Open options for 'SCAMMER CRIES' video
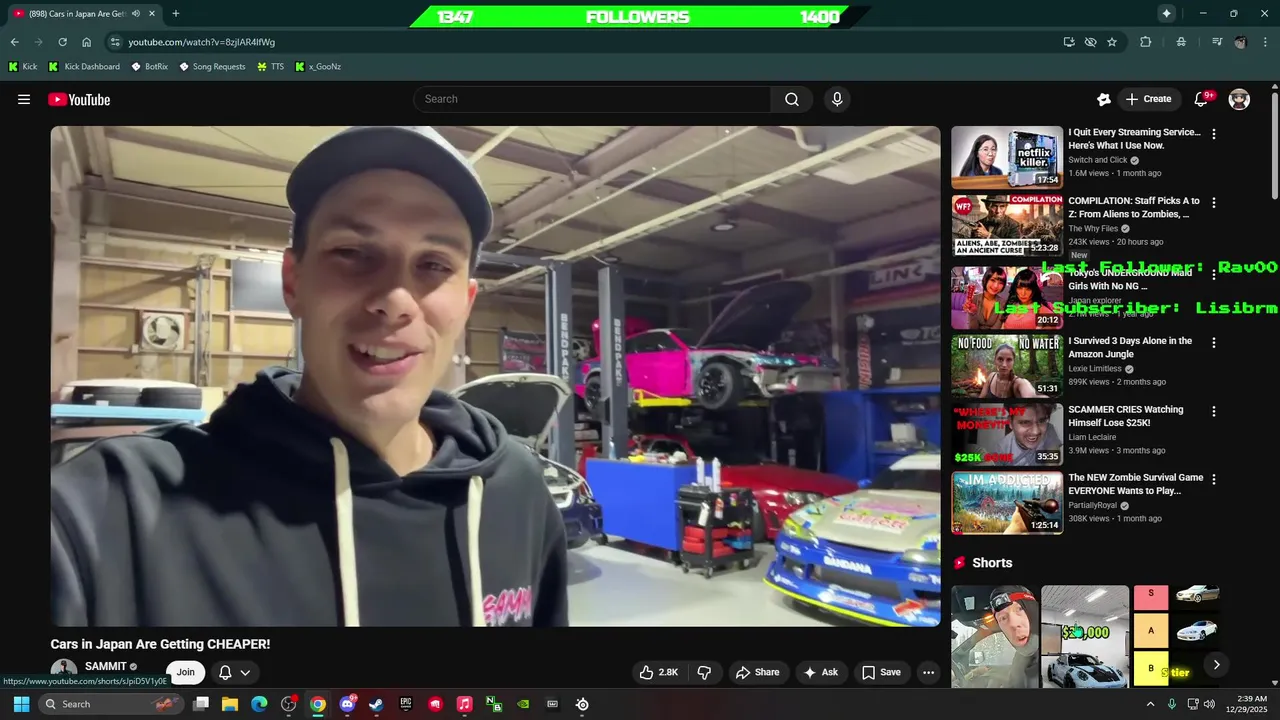 (1214, 411)
